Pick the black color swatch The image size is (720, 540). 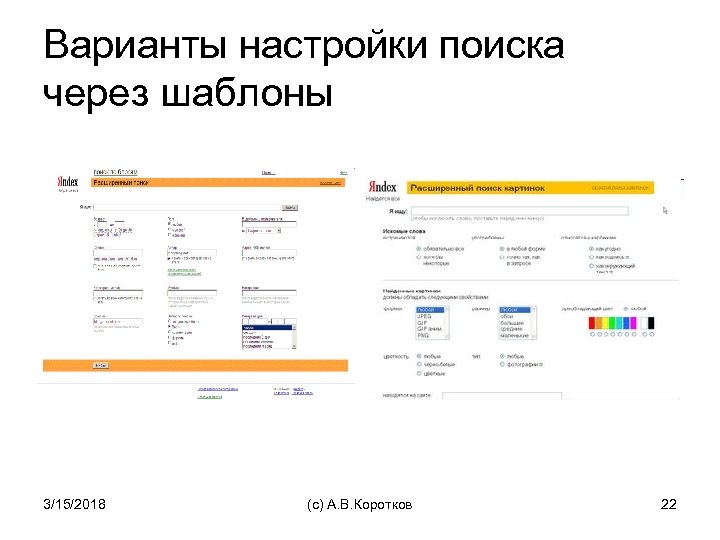651,323
